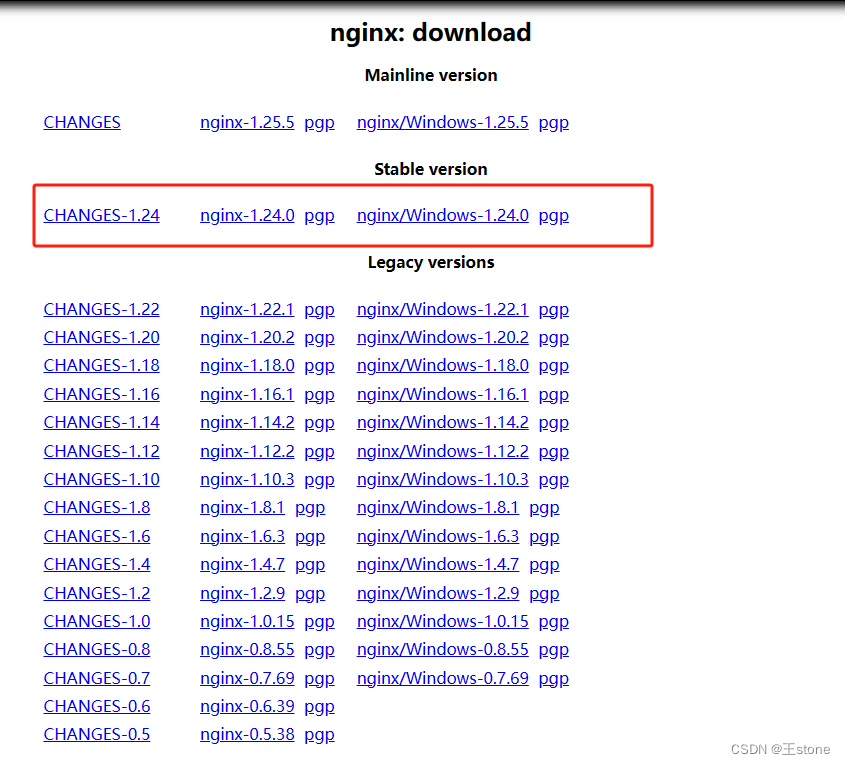Open CHANGES-0.5 changelog
Screen dimensions: 845x764
coord(96,734)
